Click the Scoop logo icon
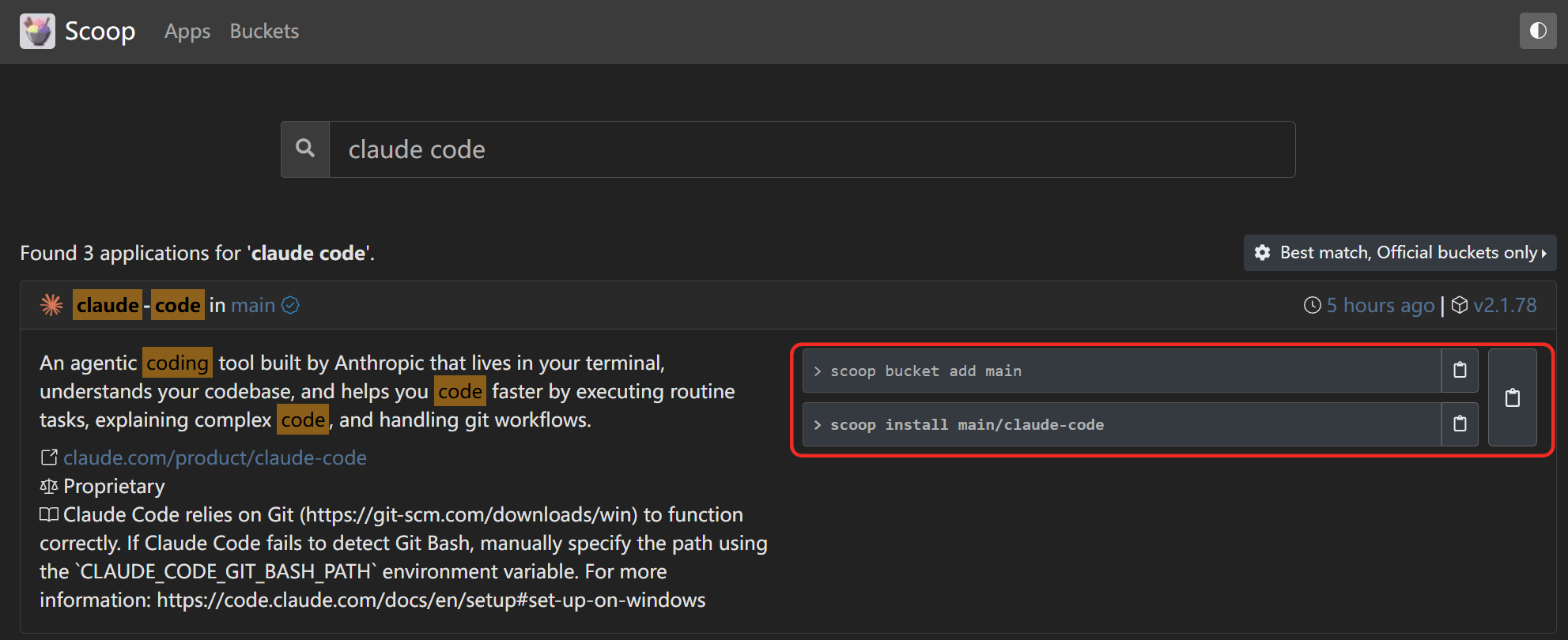 click(x=37, y=31)
